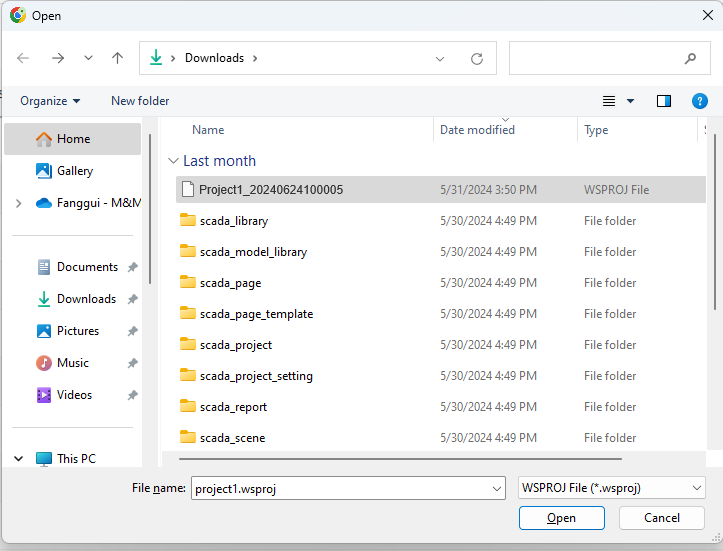Open the Organize dropdown menu
Screen dimensions: 723x551
(50, 101)
